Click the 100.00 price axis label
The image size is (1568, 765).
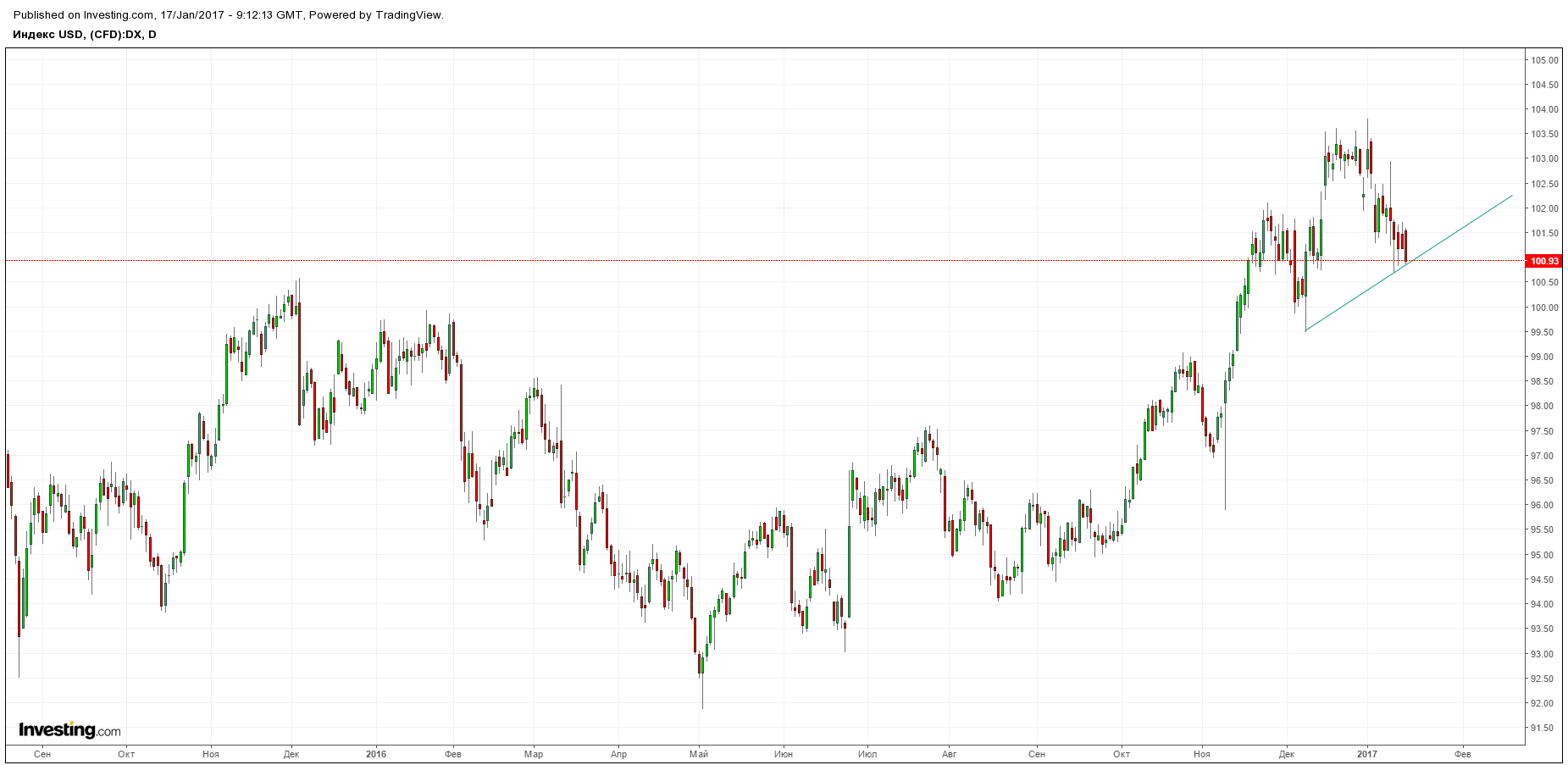coord(1544,308)
